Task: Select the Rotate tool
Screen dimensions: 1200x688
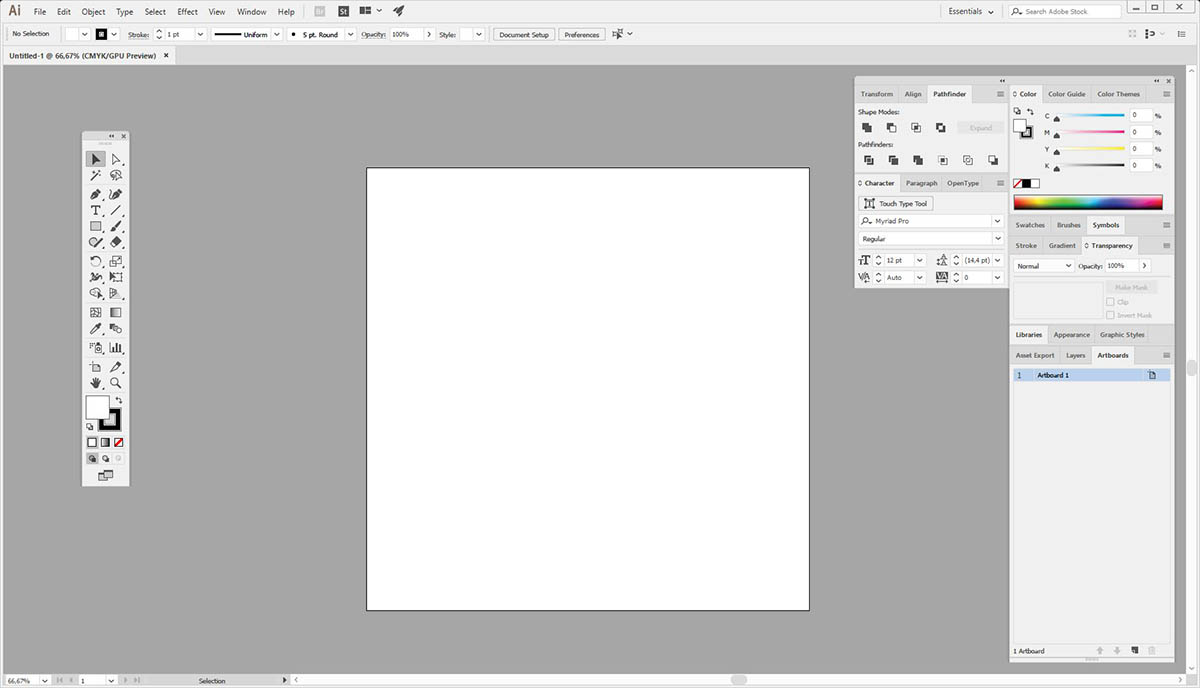Action: 95,261
